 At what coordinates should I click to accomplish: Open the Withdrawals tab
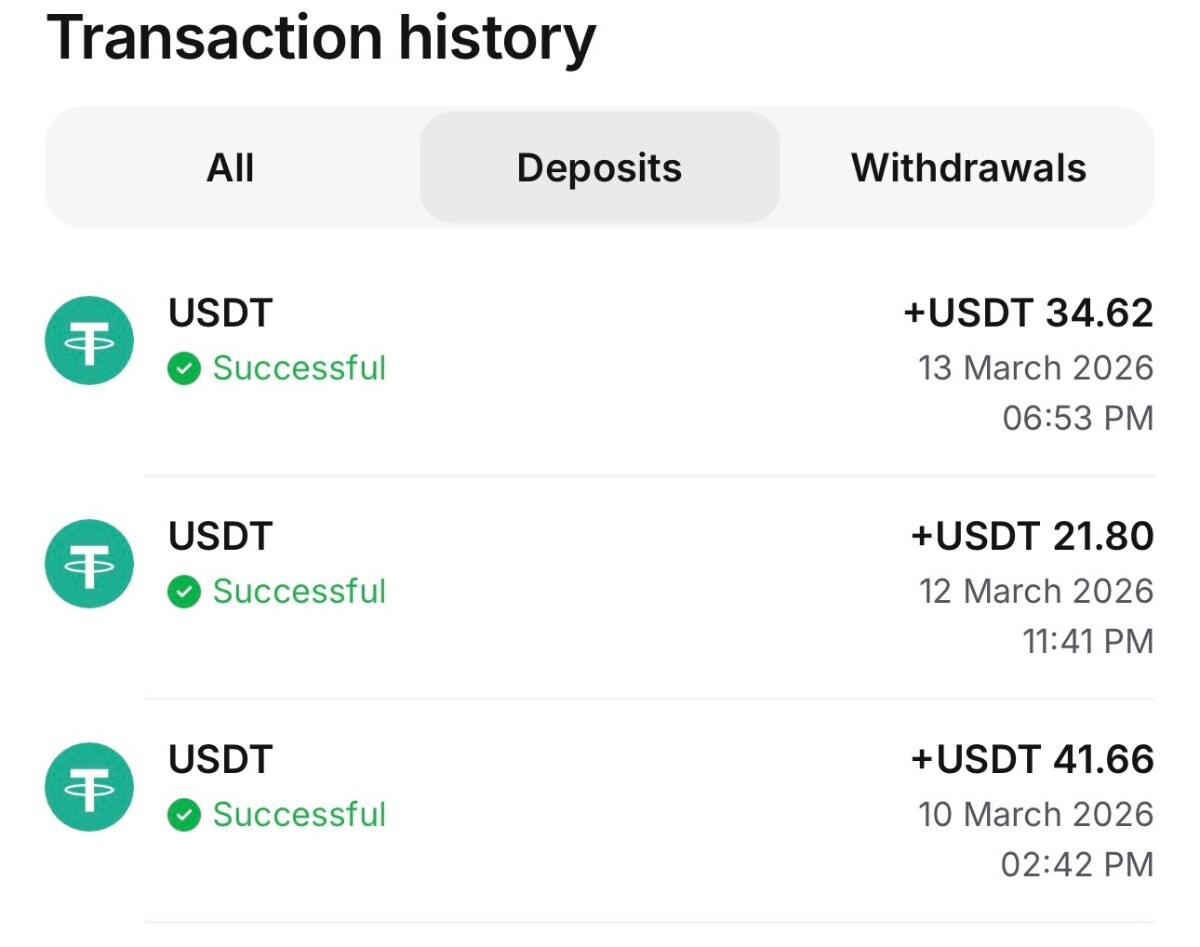(x=968, y=168)
